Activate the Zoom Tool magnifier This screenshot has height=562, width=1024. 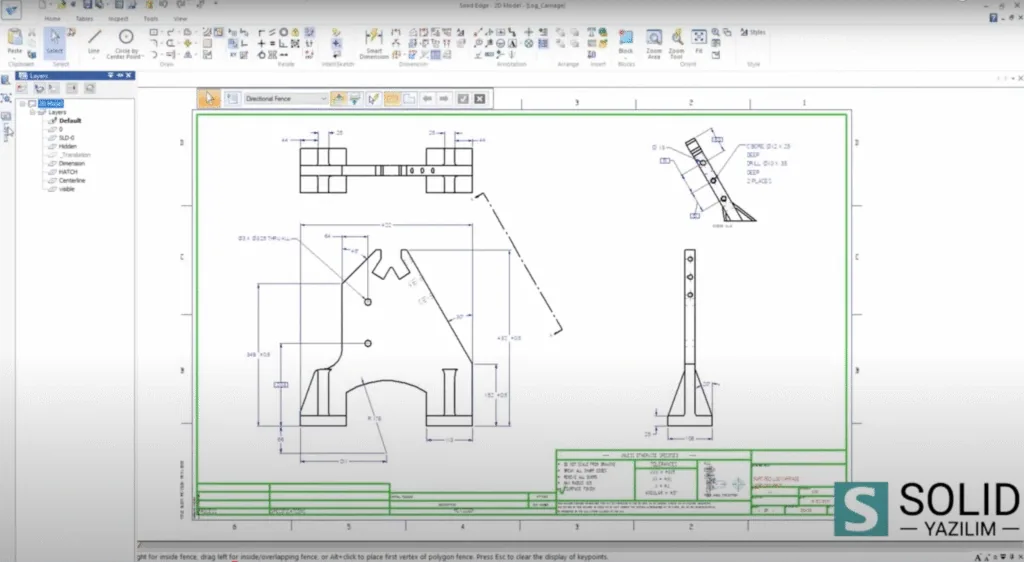677,43
